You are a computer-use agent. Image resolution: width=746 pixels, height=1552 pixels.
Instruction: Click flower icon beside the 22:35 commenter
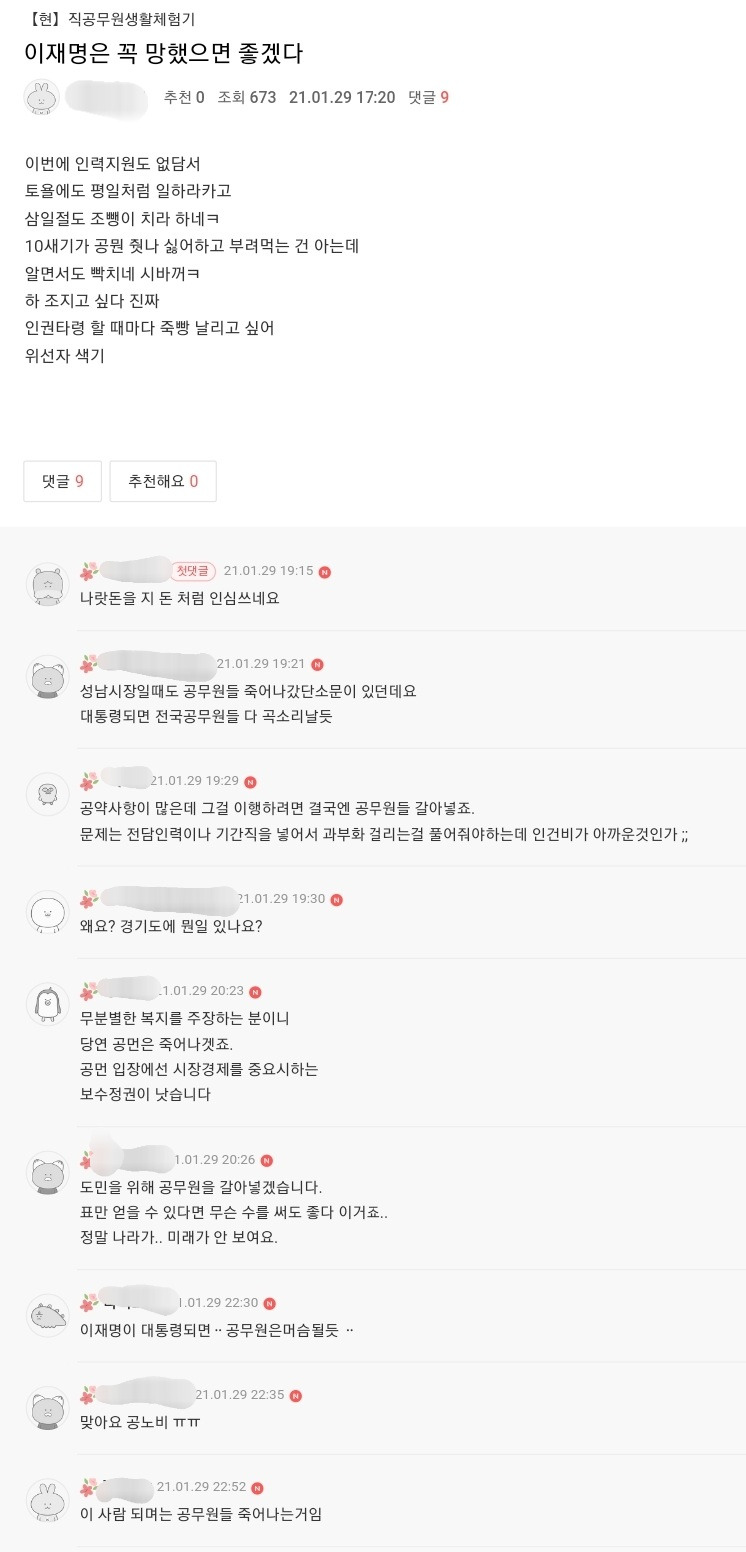(89, 1395)
